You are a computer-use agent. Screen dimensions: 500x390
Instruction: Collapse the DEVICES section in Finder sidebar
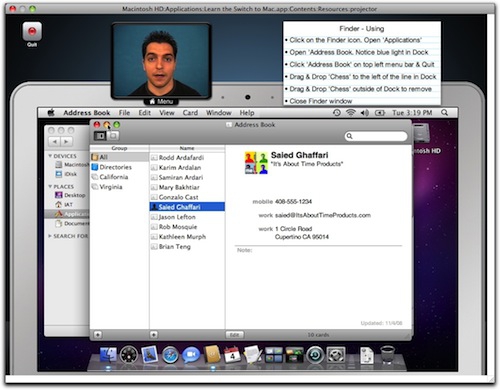pyautogui.click(x=50, y=156)
